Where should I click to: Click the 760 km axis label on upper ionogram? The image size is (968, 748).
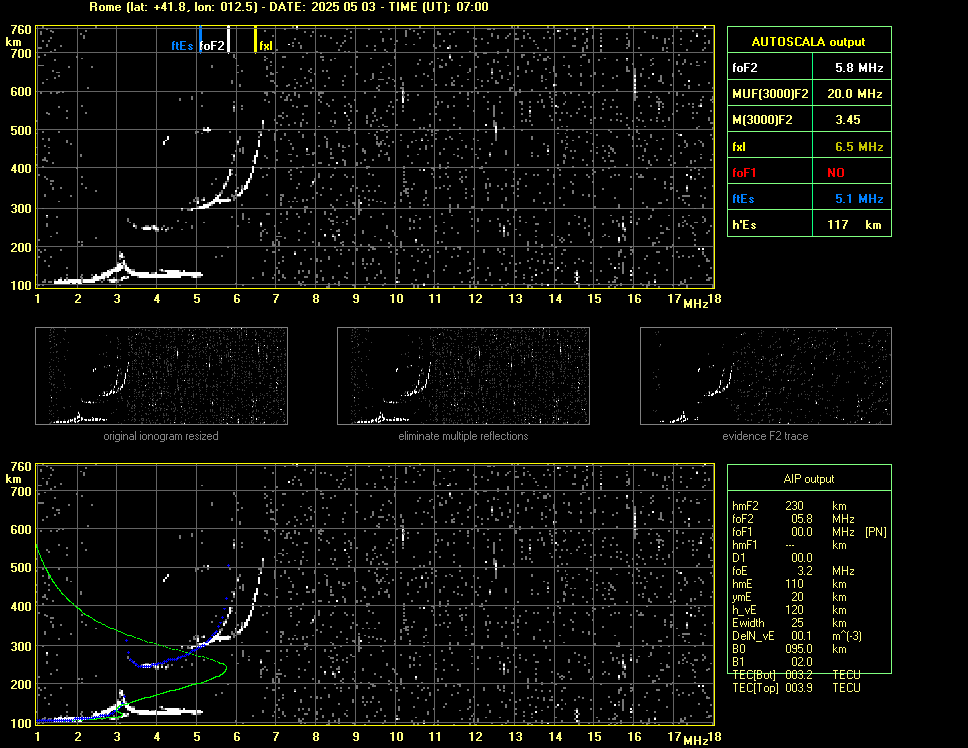point(21,30)
